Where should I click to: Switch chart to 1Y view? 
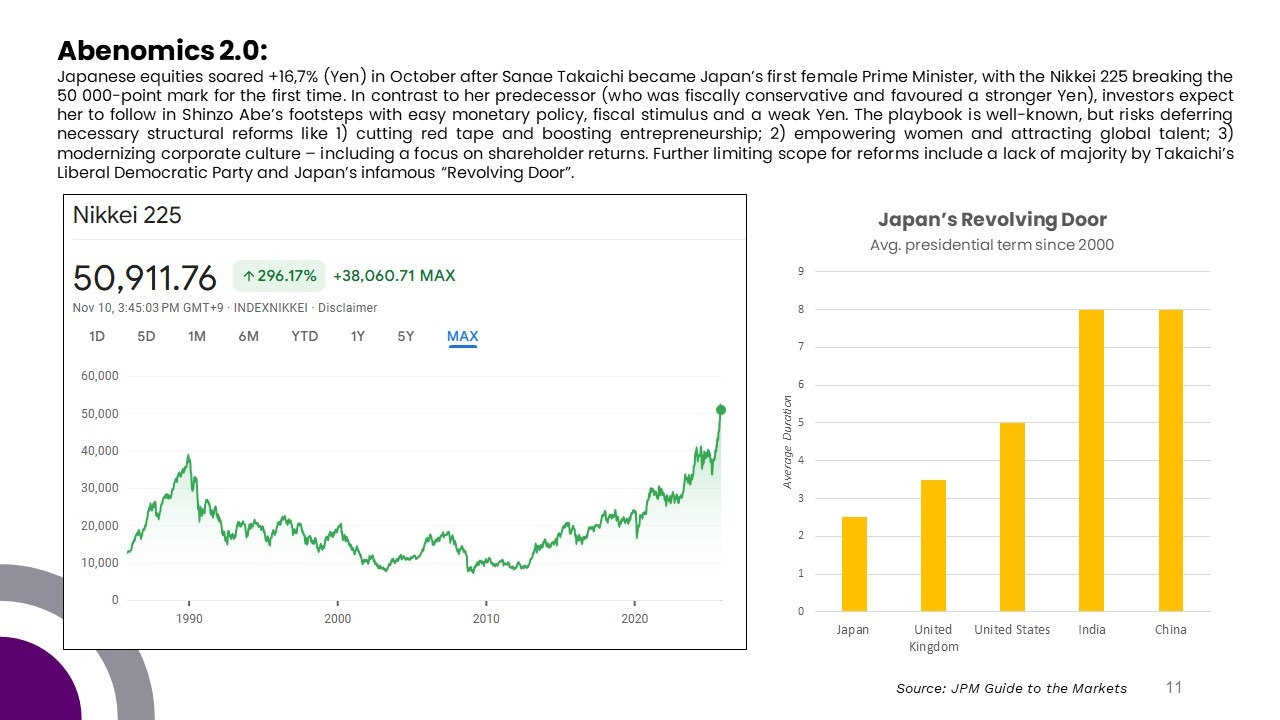[x=357, y=336]
